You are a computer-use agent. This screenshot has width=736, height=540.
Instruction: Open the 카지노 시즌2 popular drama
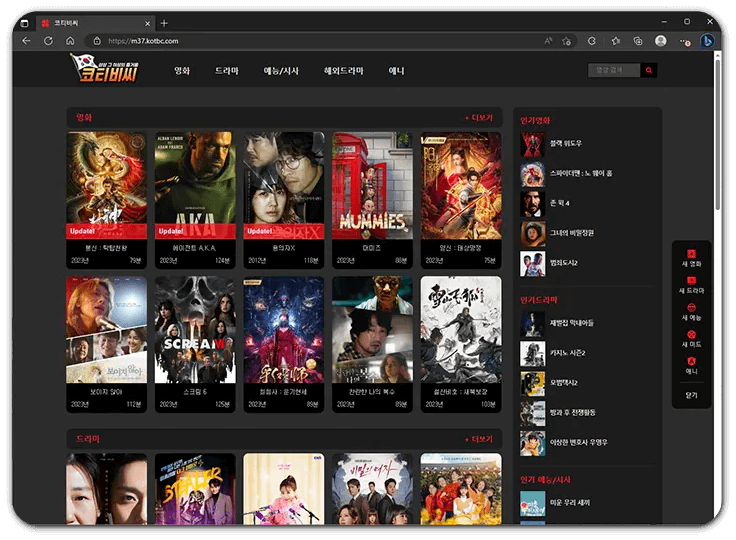(x=553, y=353)
